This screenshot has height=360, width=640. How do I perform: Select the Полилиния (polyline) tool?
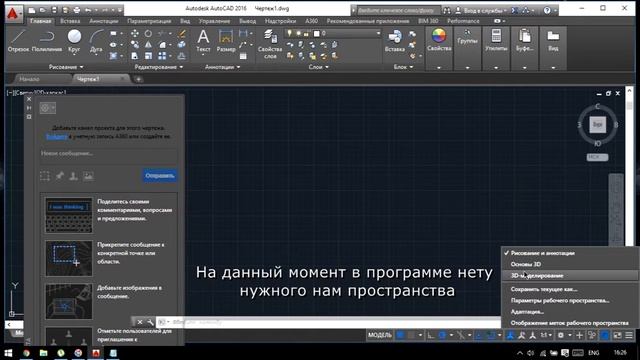coord(47,41)
